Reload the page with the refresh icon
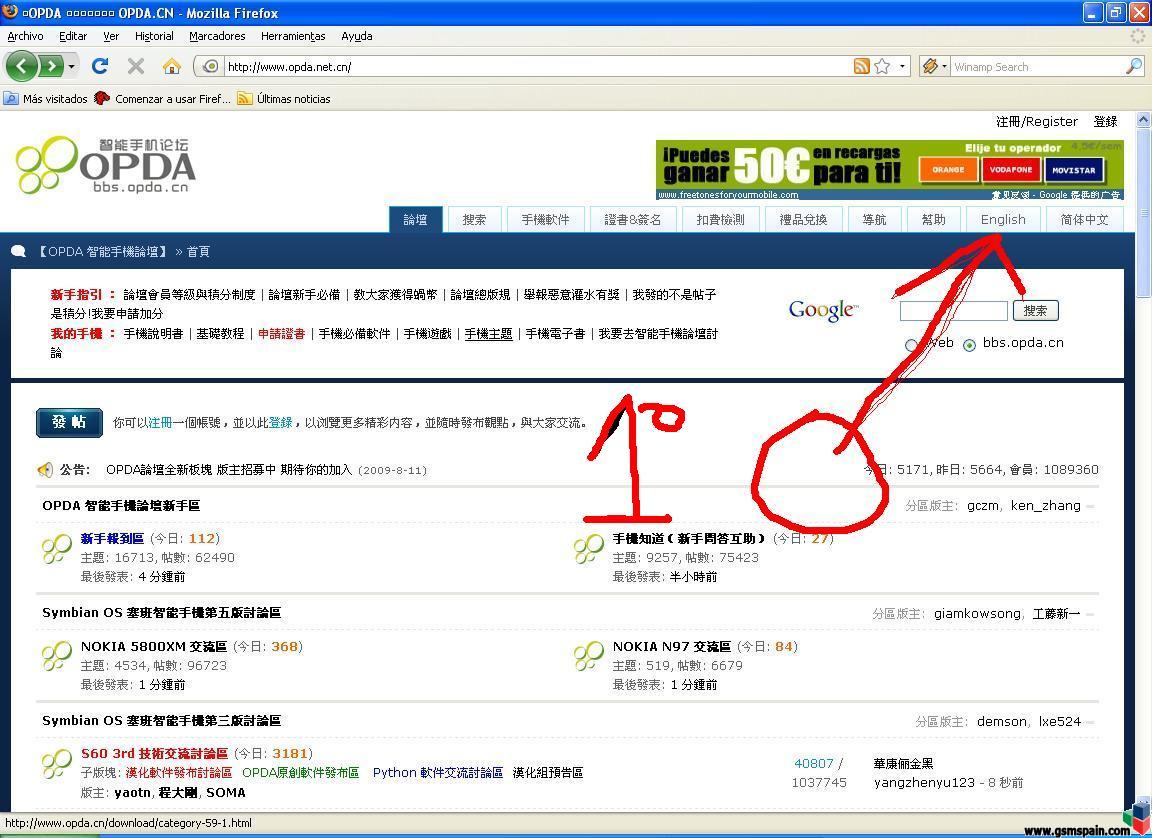The height and width of the screenshot is (838, 1152). 100,66
